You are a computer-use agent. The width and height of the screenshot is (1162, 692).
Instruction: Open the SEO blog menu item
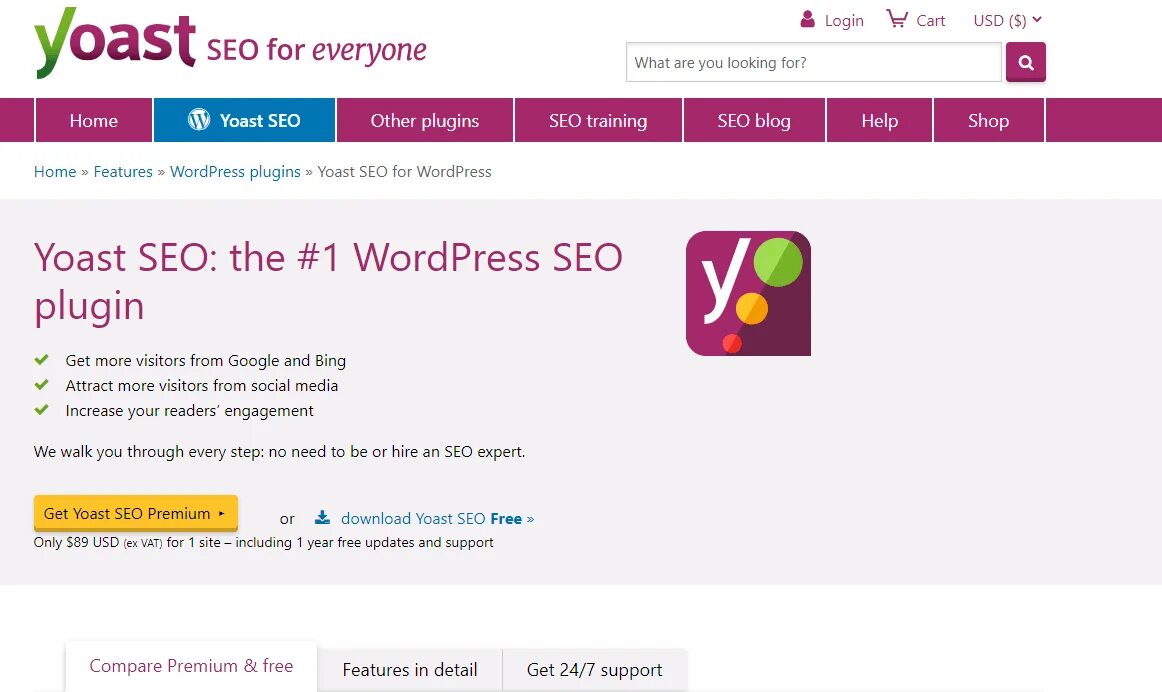point(754,120)
